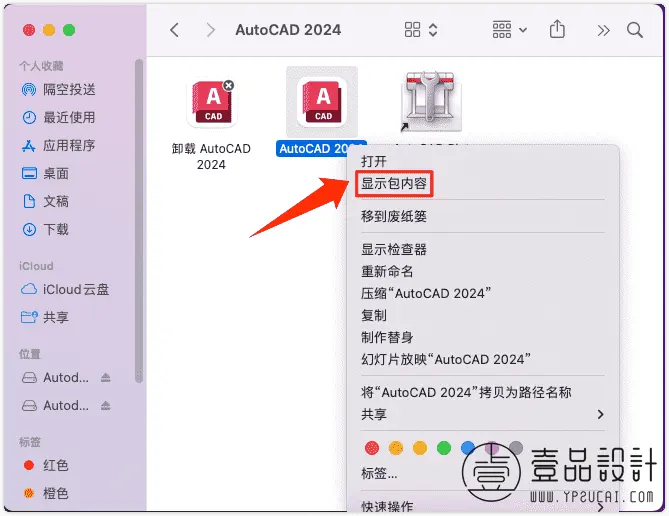This screenshot has width=669, height=516.
Task: Click the 卸载 AutoCAD 2024 file name
Action: tap(211, 156)
